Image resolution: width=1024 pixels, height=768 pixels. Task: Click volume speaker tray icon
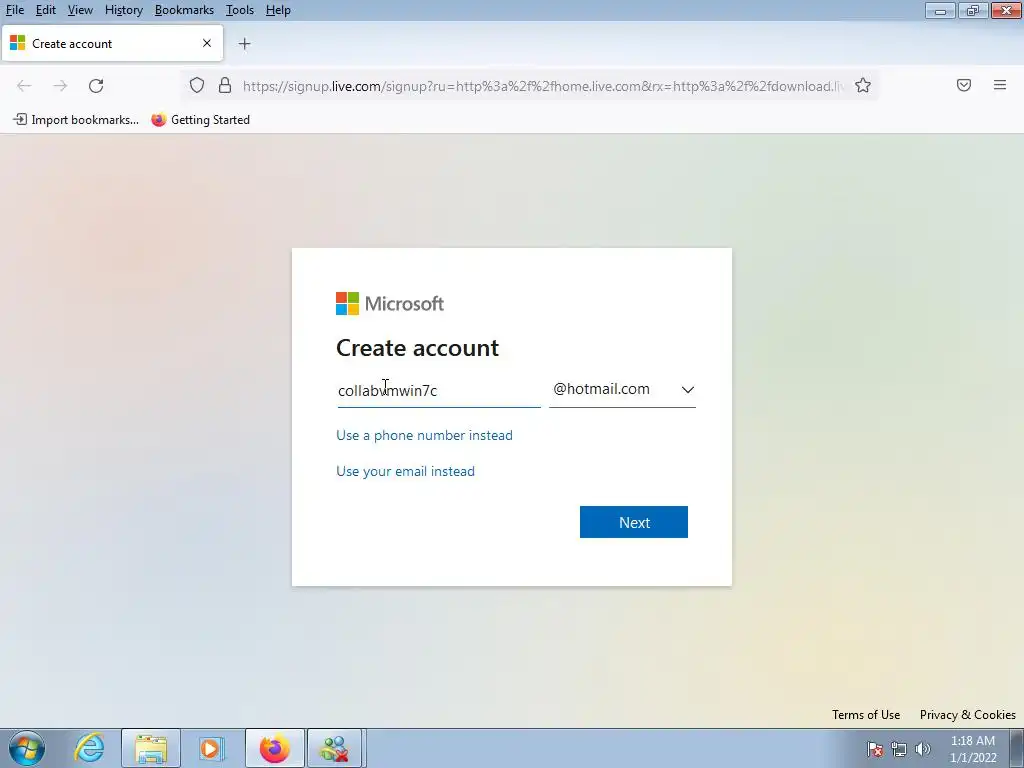point(922,749)
